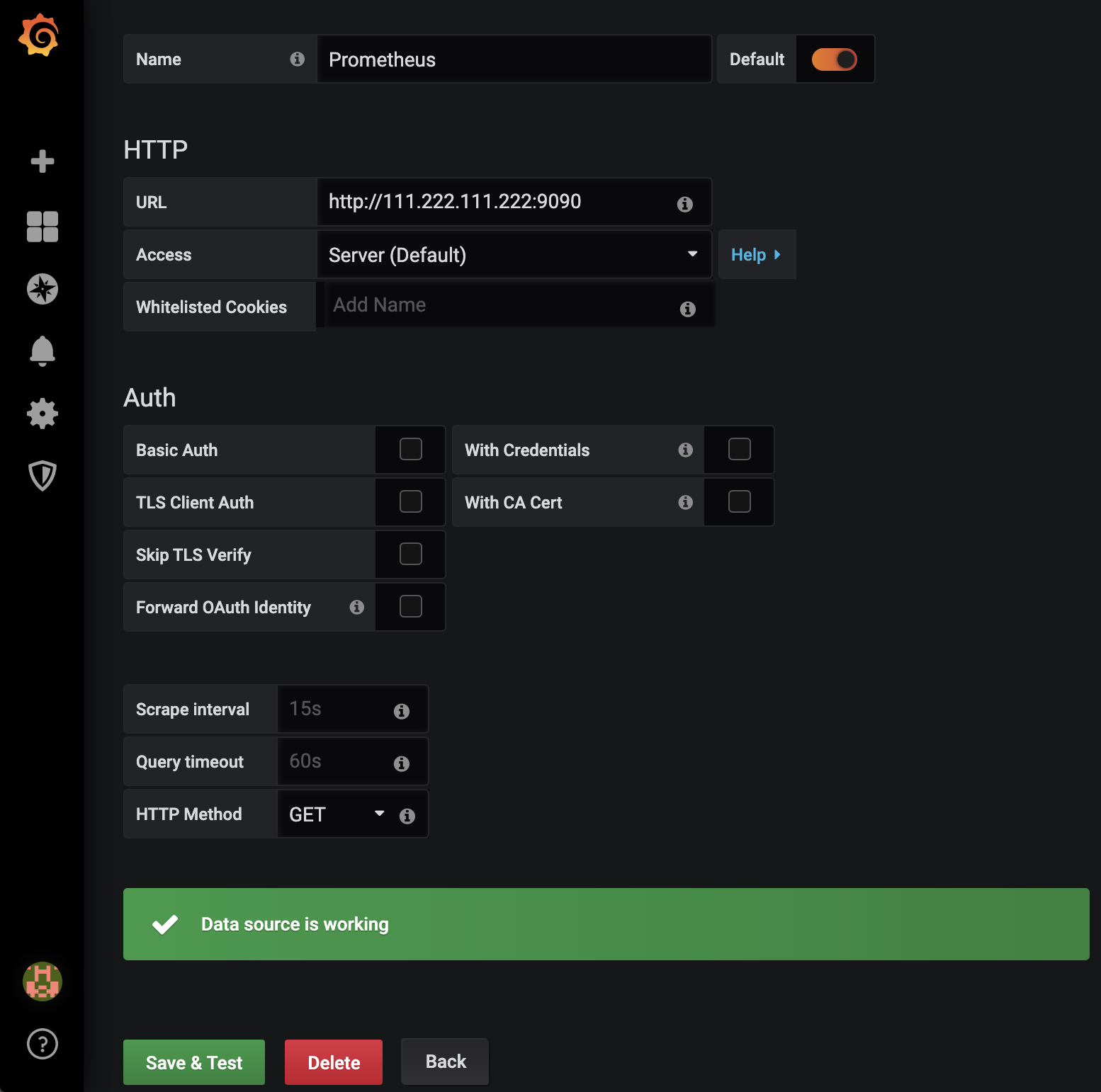Enable the With Credentials checkbox
This screenshot has height=1092, width=1101.
pyautogui.click(x=740, y=449)
